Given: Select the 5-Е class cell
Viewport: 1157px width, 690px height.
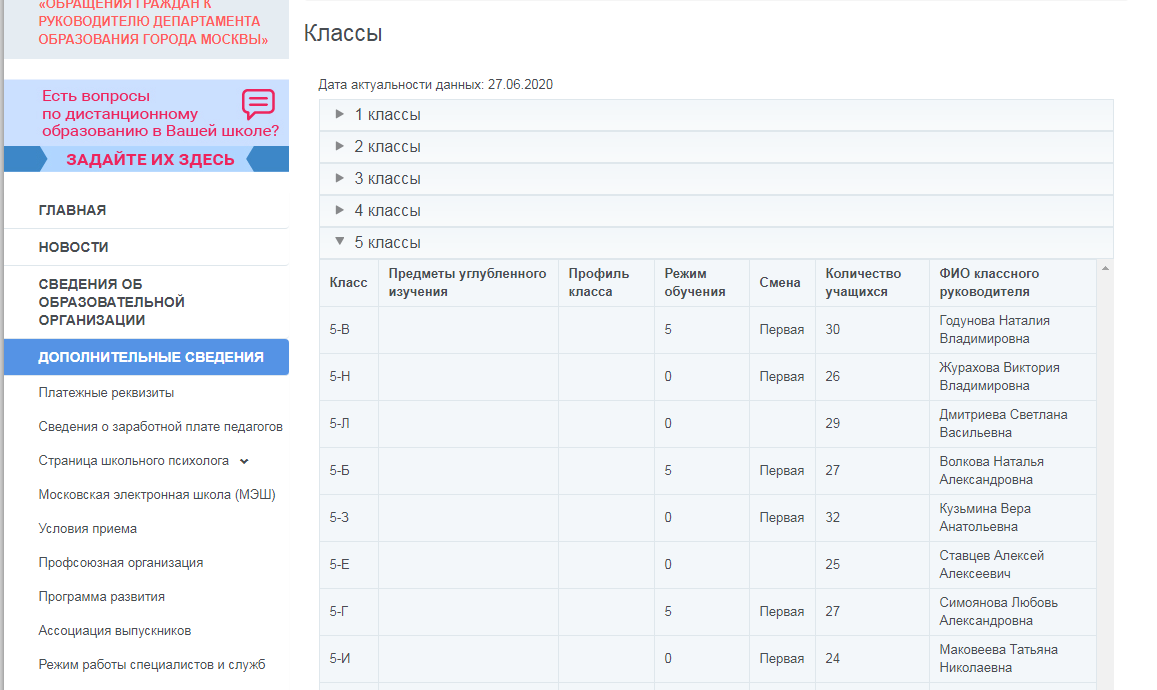Looking at the screenshot, I should pos(349,565).
